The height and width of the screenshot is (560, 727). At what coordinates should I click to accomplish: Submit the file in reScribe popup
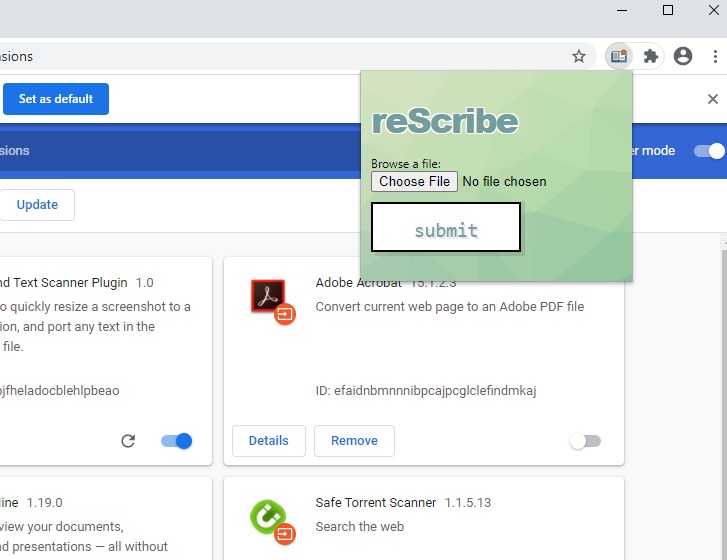click(446, 227)
